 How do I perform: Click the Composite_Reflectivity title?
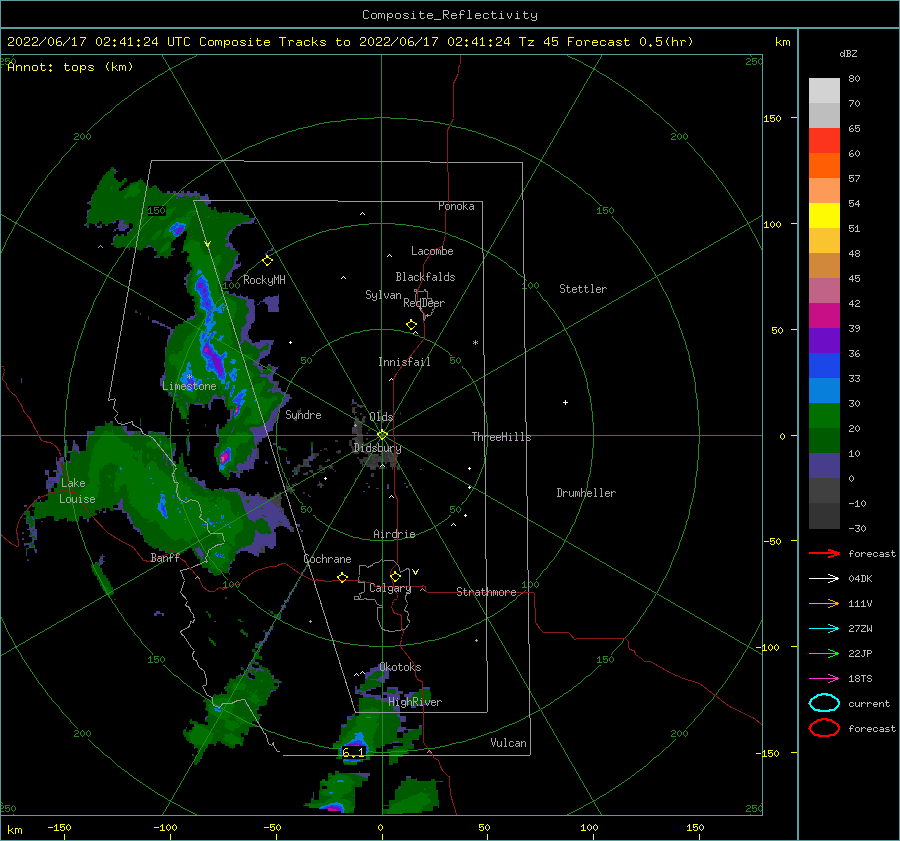[x=450, y=15]
